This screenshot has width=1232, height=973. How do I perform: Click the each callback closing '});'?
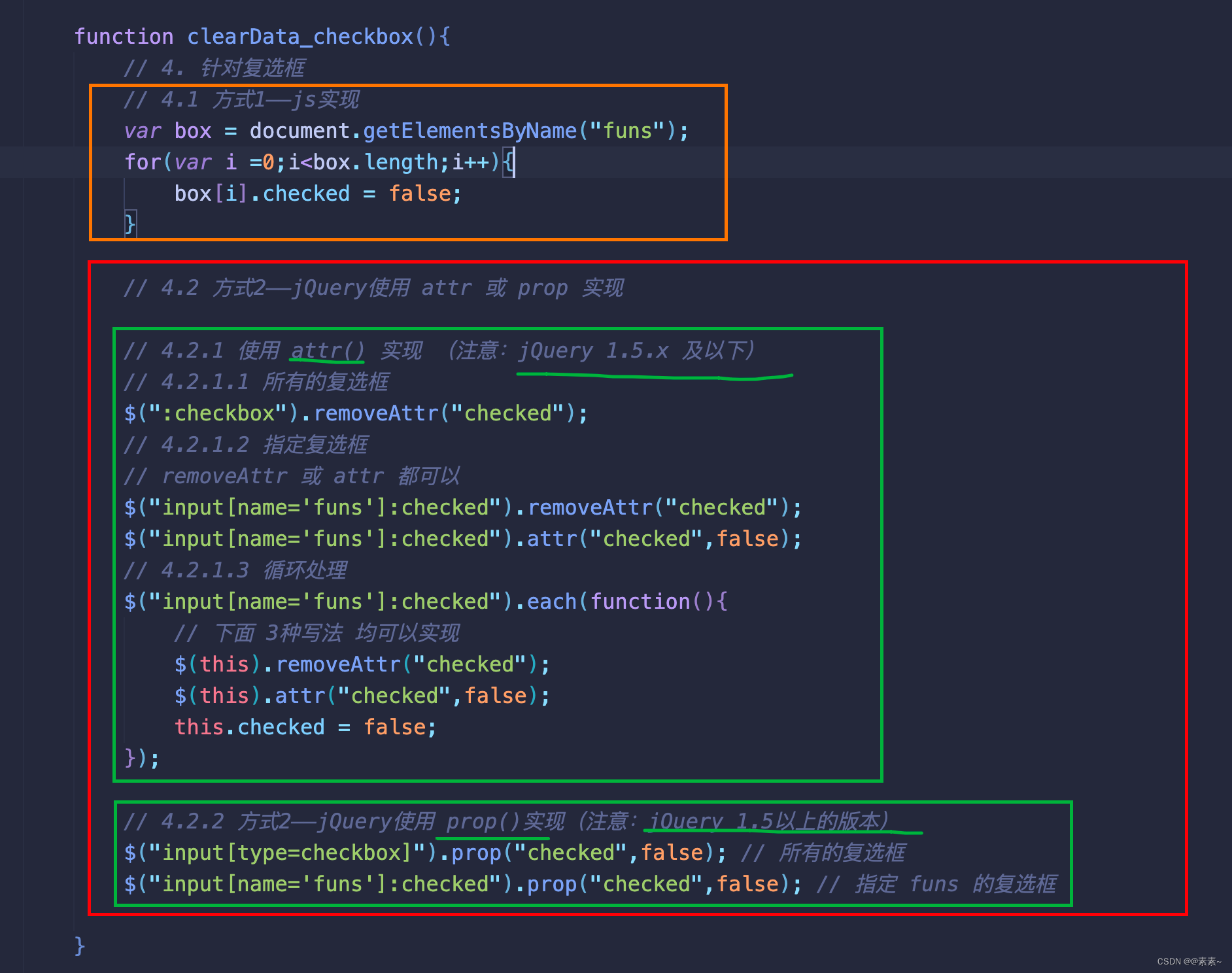[142, 759]
